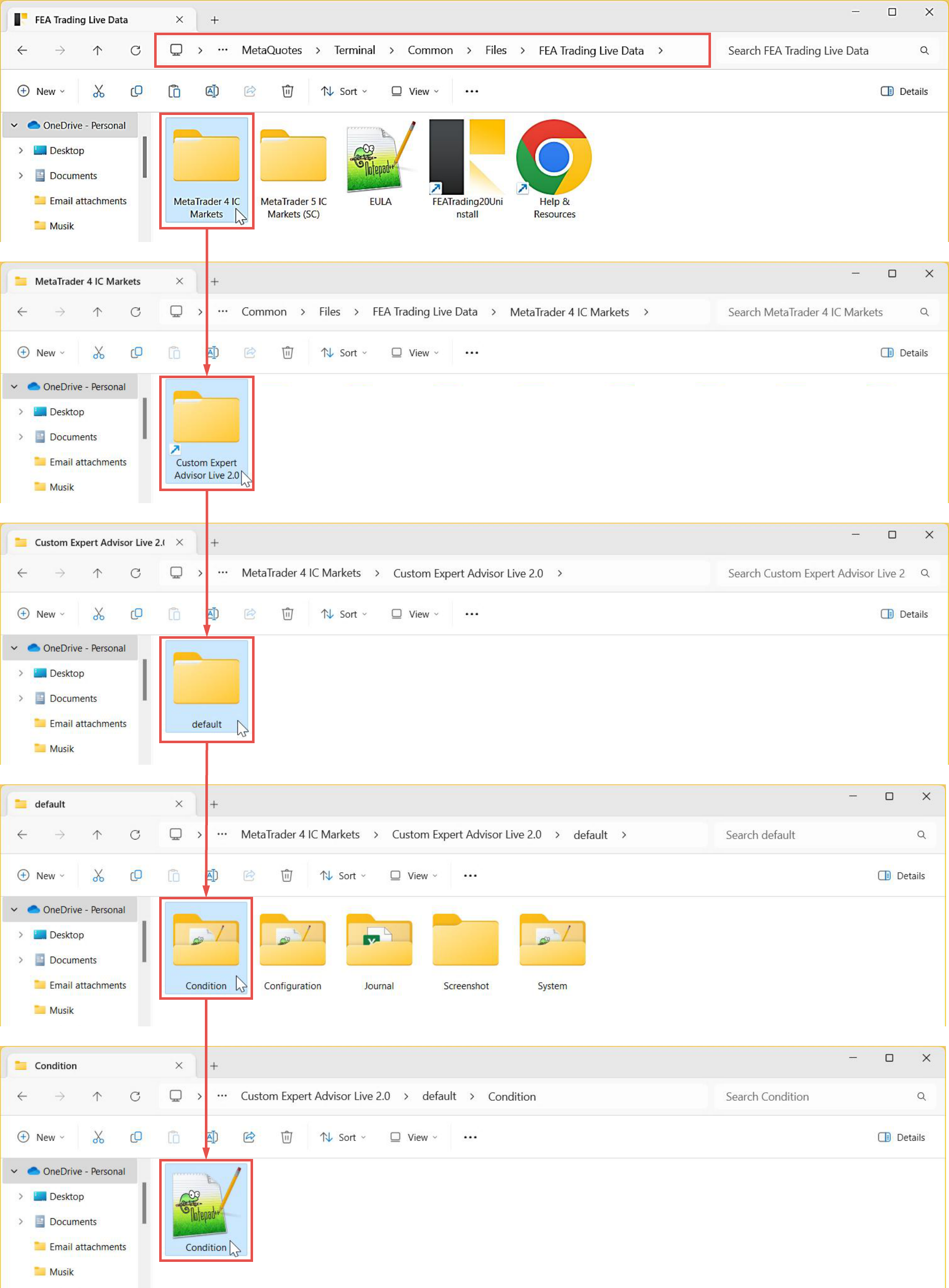Open System folder in default window

[x=552, y=953]
